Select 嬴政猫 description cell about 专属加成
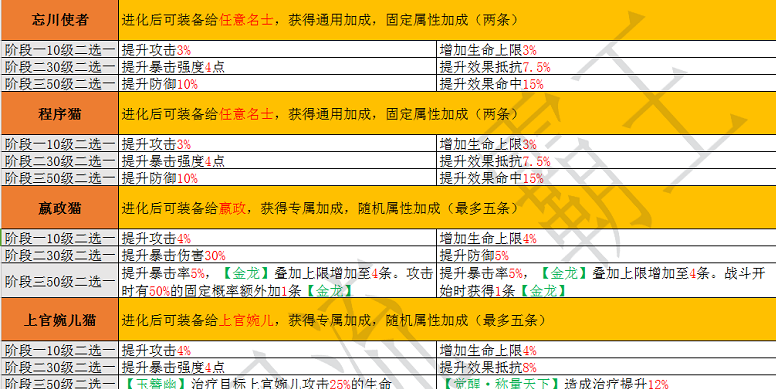 click(447, 207)
